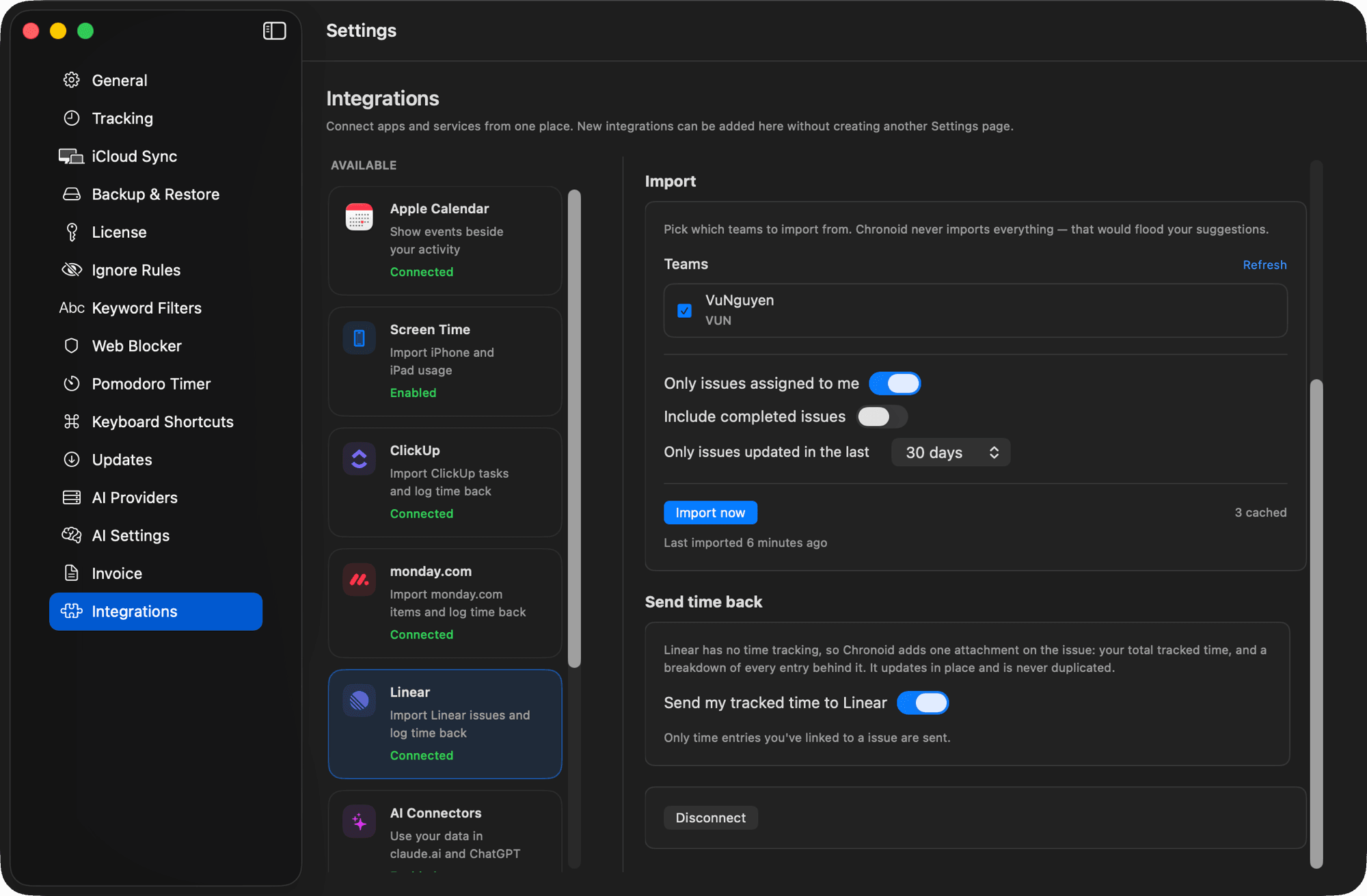
Task: Click the VUN team key text
Action: click(x=718, y=321)
